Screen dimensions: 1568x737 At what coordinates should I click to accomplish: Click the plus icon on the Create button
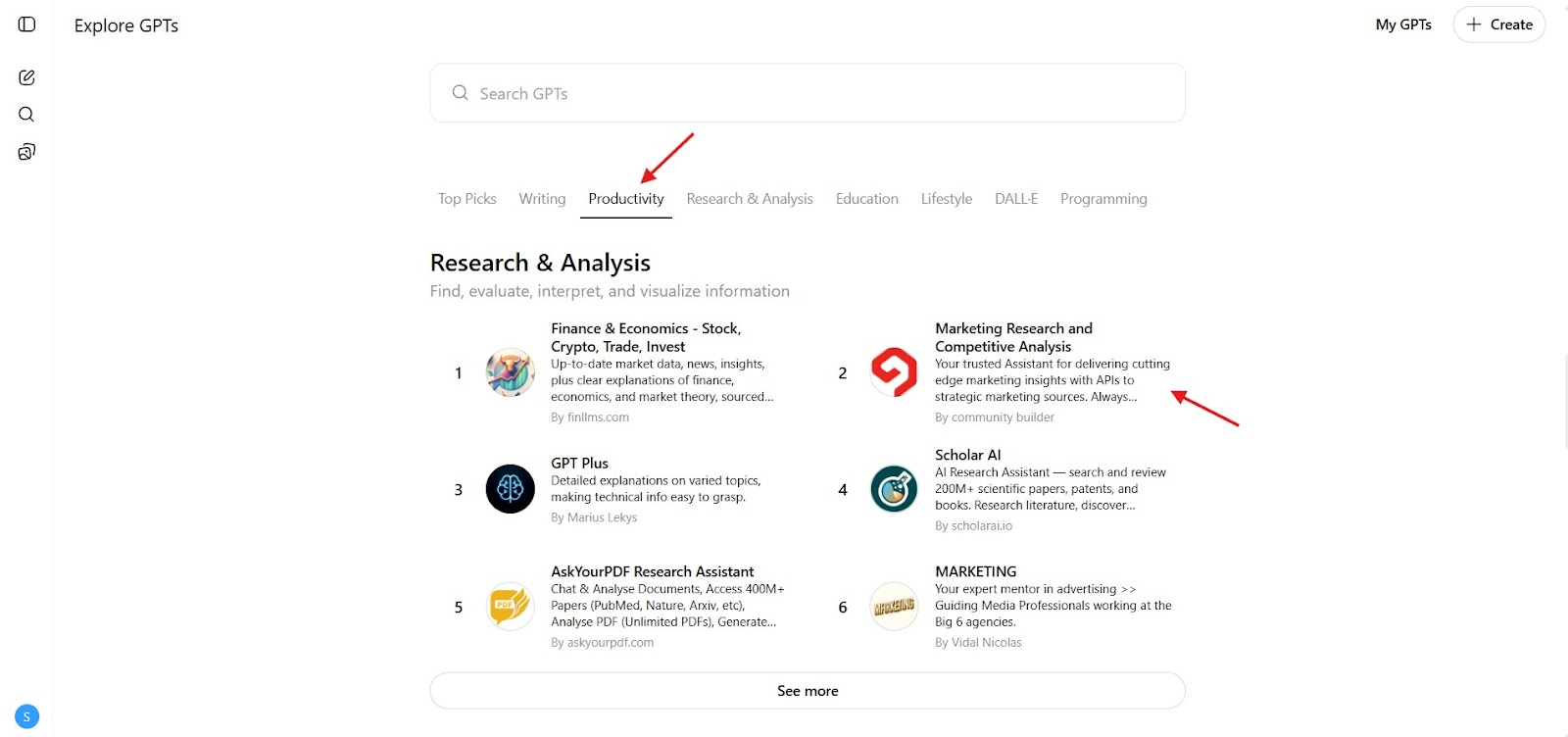pos(1474,25)
